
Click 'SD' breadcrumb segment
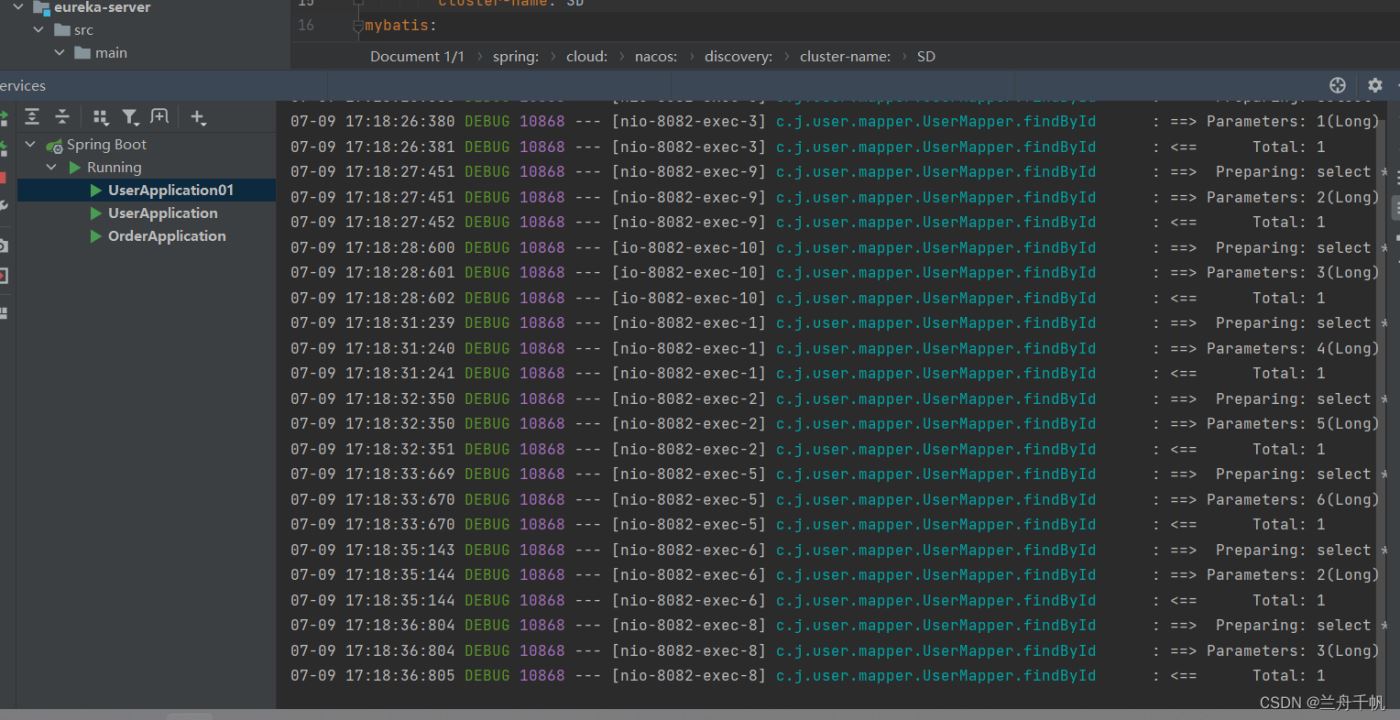tap(926, 56)
